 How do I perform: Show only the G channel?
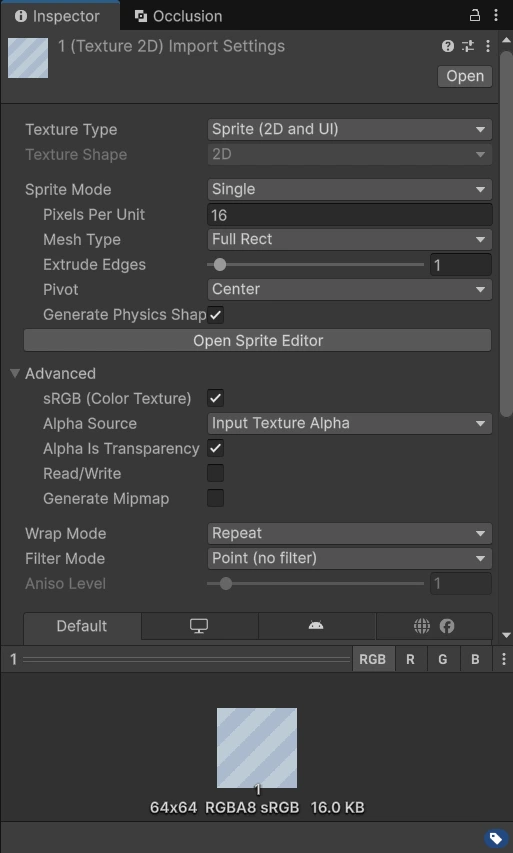443,659
